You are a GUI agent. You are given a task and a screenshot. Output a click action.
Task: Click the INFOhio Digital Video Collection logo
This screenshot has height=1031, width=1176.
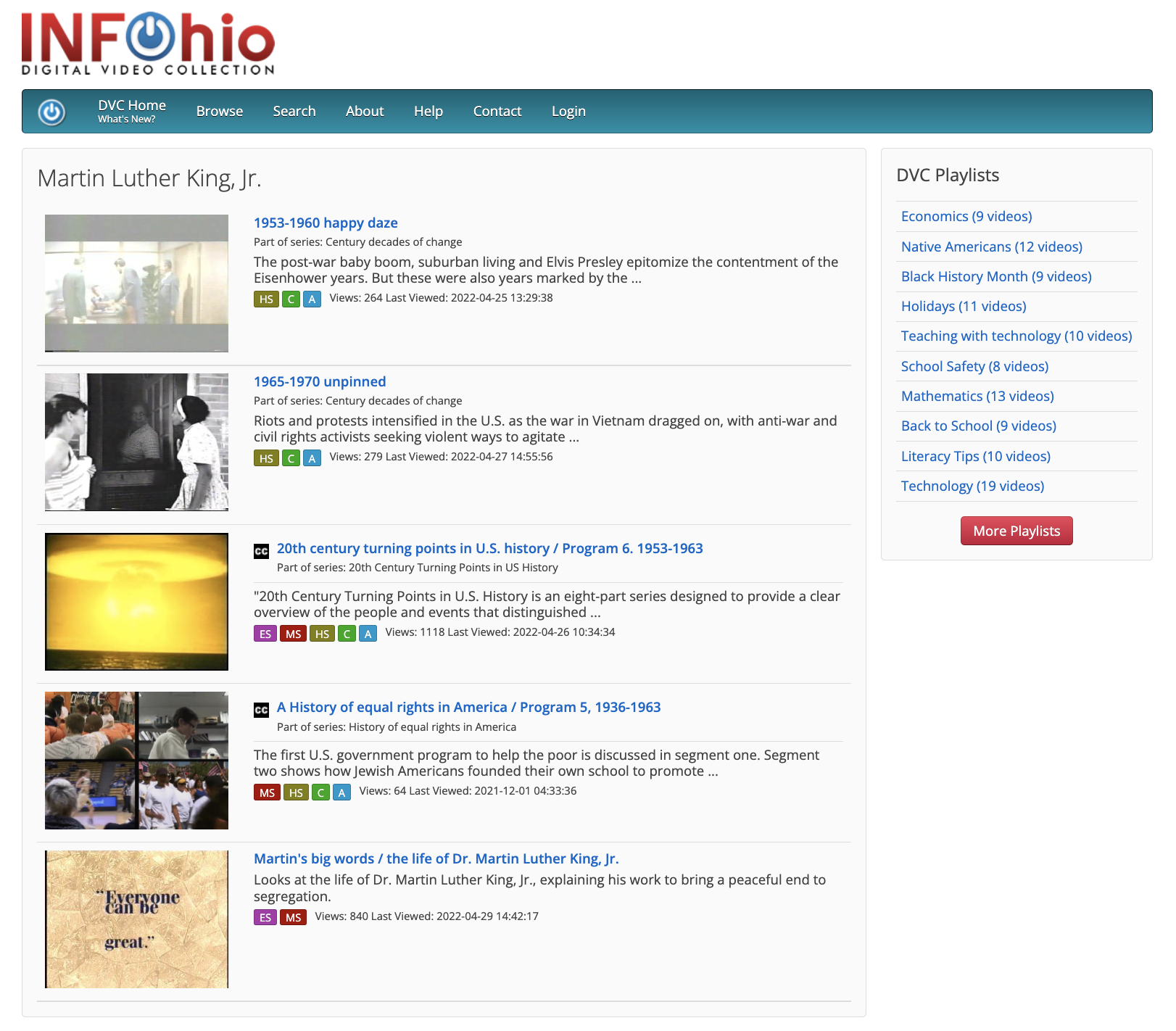click(149, 44)
